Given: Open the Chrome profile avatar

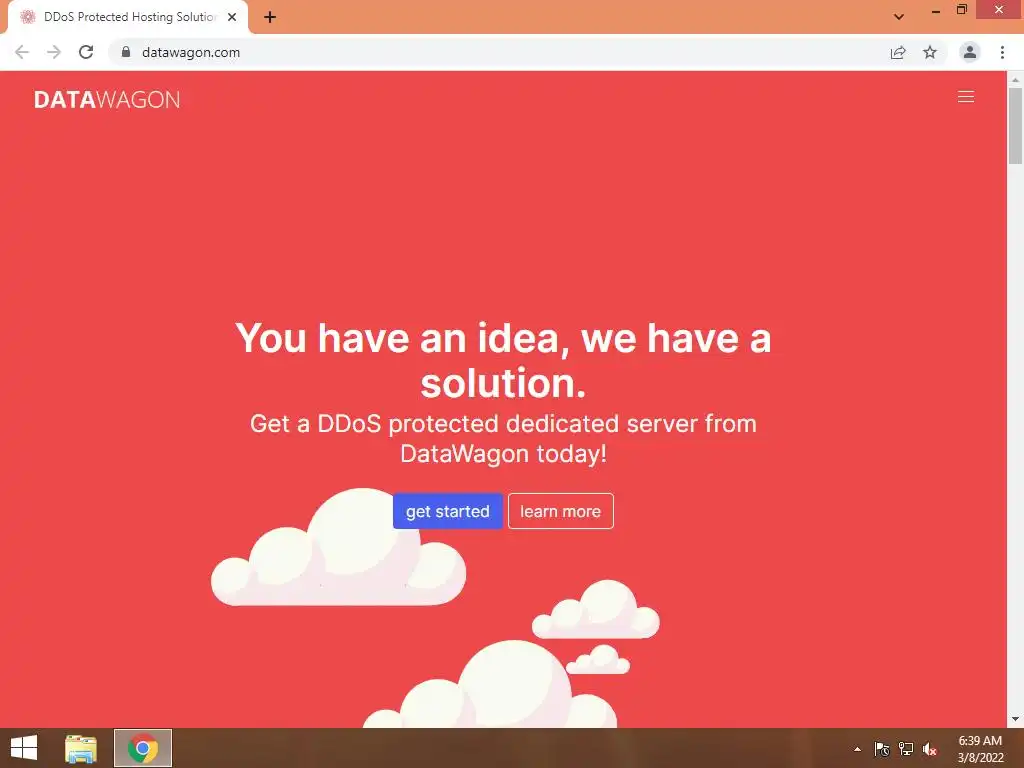Looking at the screenshot, I should pos(970,52).
